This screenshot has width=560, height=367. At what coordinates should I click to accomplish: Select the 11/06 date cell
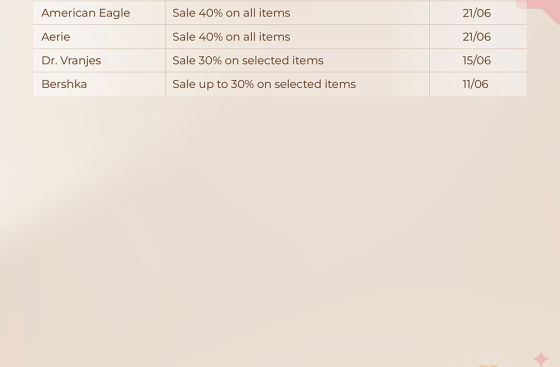tap(478, 84)
